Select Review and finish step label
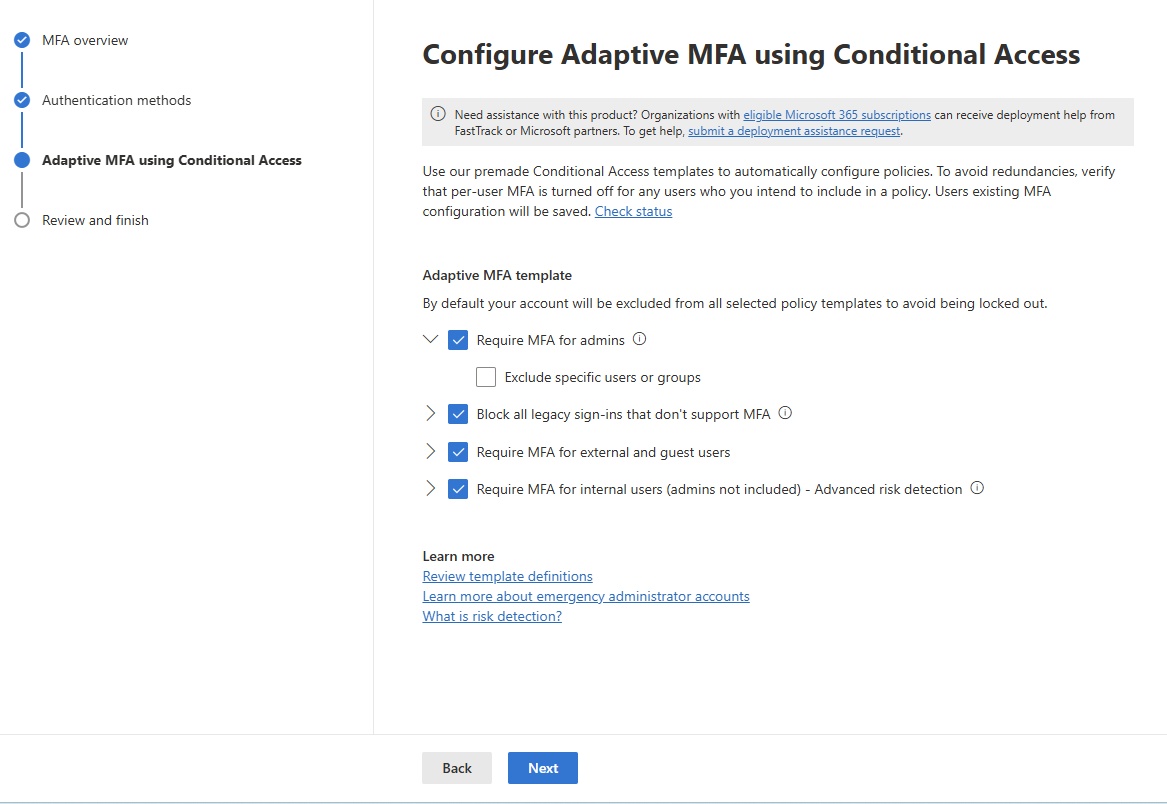The width and height of the screenshot is (1167, 804). pyautogui.click(x=95, y=220)
